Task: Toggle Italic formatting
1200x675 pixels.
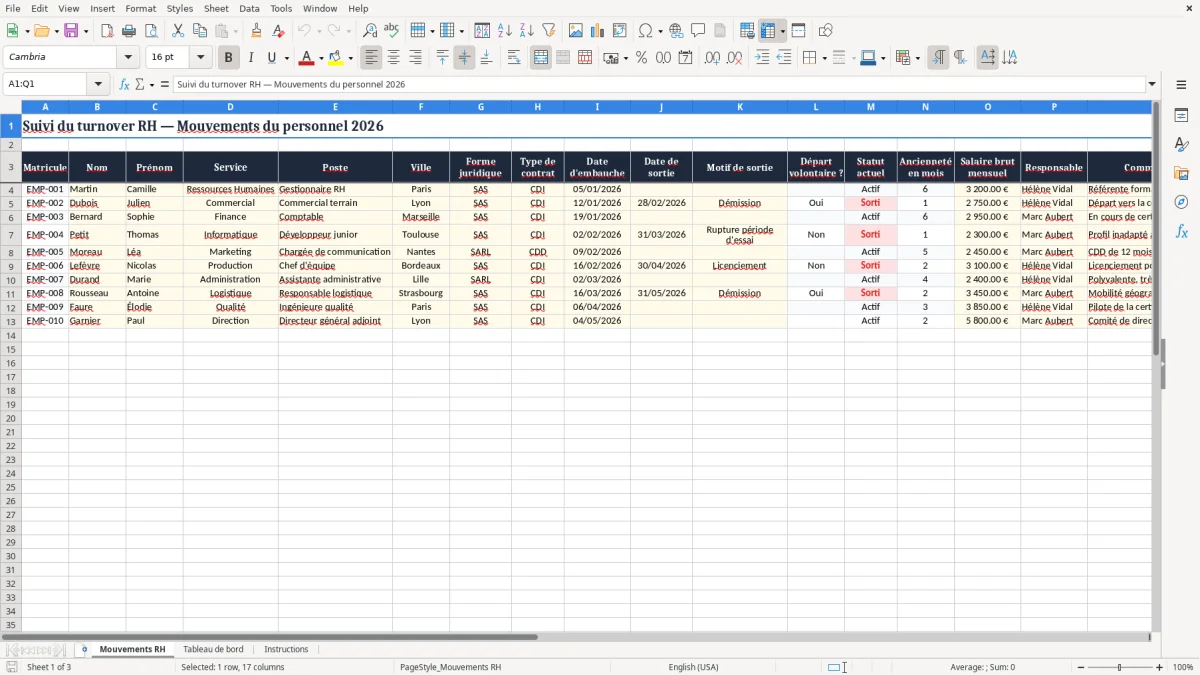Action: click(x=251, y=58)
